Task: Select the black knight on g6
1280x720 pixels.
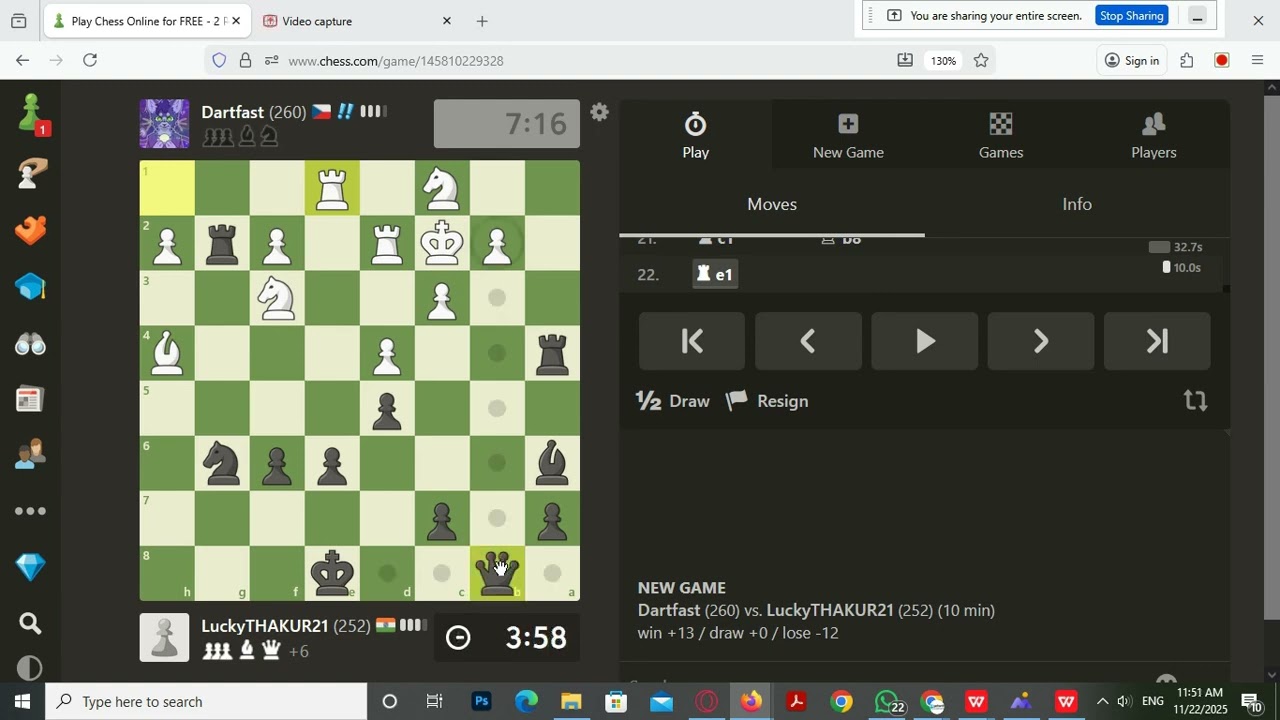Action: click(x=222, y=463)
